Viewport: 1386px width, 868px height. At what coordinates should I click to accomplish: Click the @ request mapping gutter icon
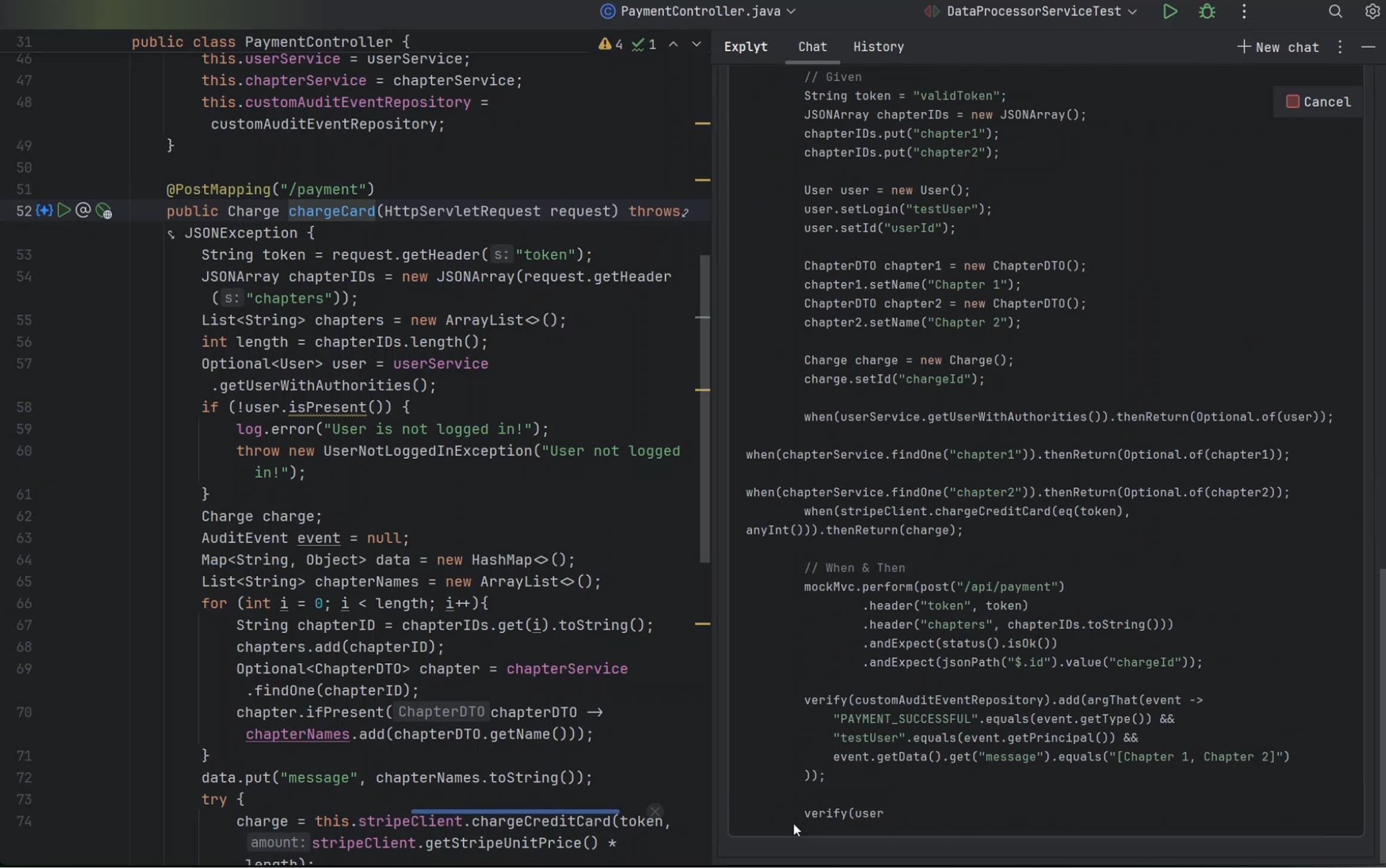83,210
